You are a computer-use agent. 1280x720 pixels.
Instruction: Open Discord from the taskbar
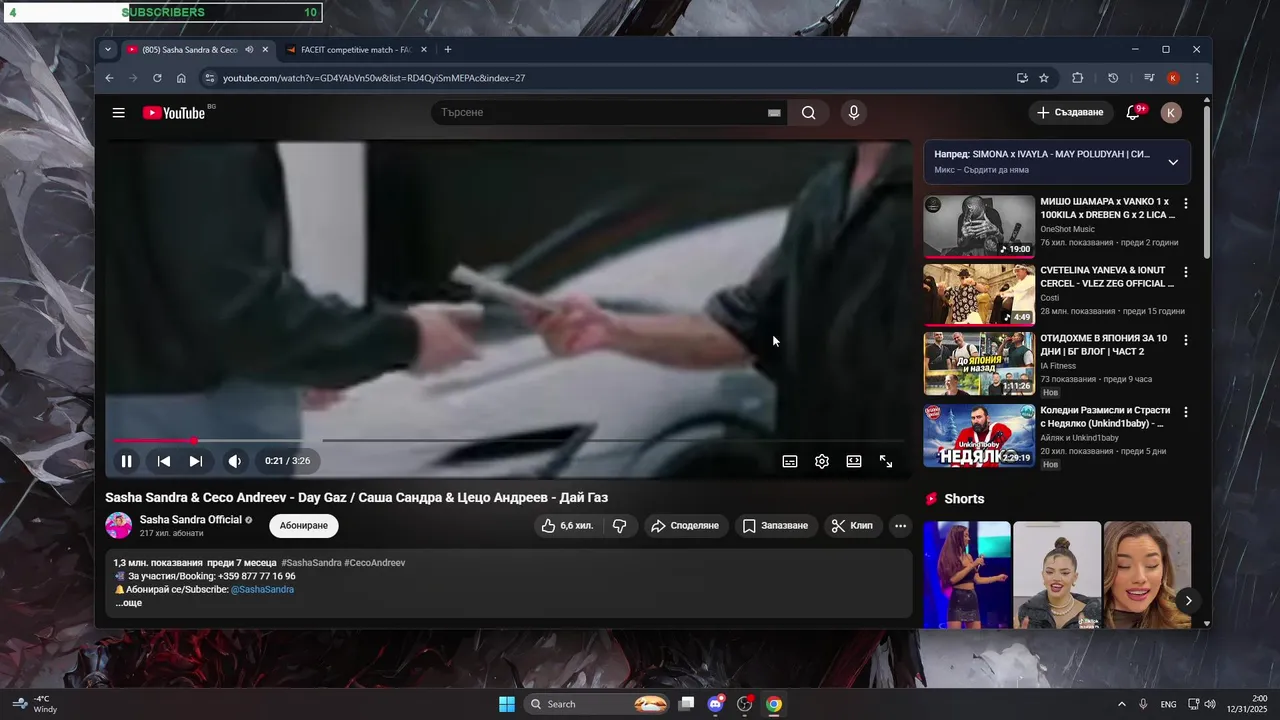tap(716, 704)
